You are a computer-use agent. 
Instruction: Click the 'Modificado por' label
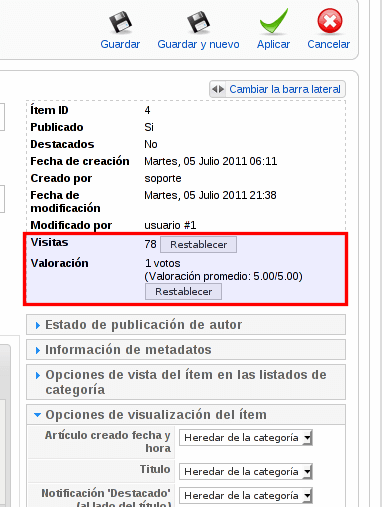tap(71, 225)
